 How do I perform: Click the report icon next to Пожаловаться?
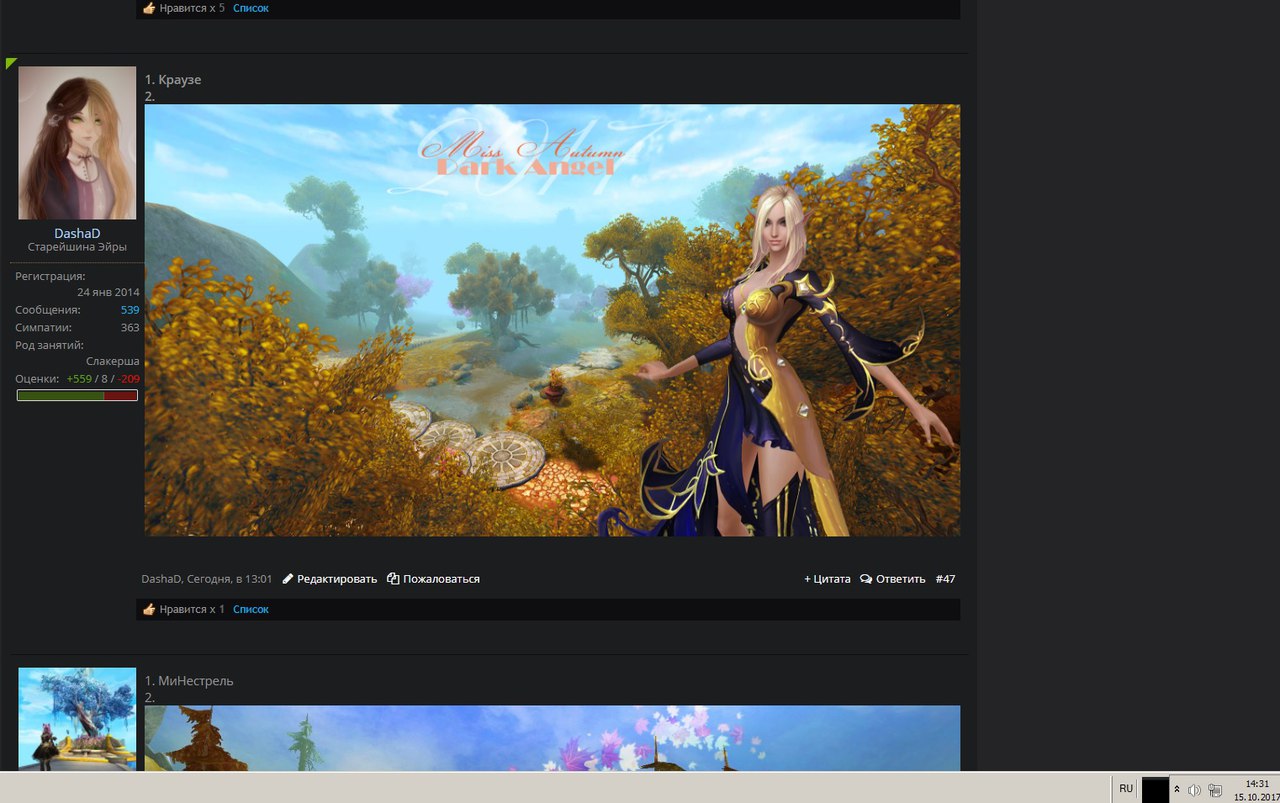coord(393,579)
